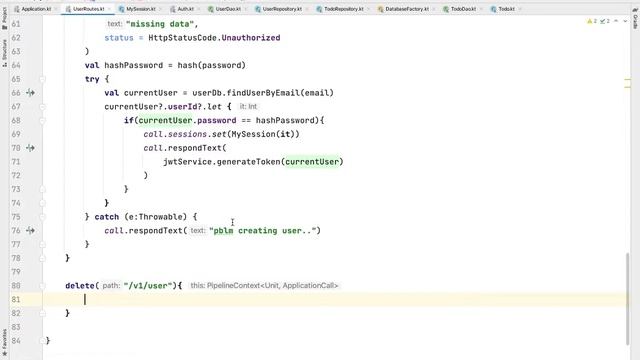Collapse the catch block at line 75

click(x=42, y=217)
